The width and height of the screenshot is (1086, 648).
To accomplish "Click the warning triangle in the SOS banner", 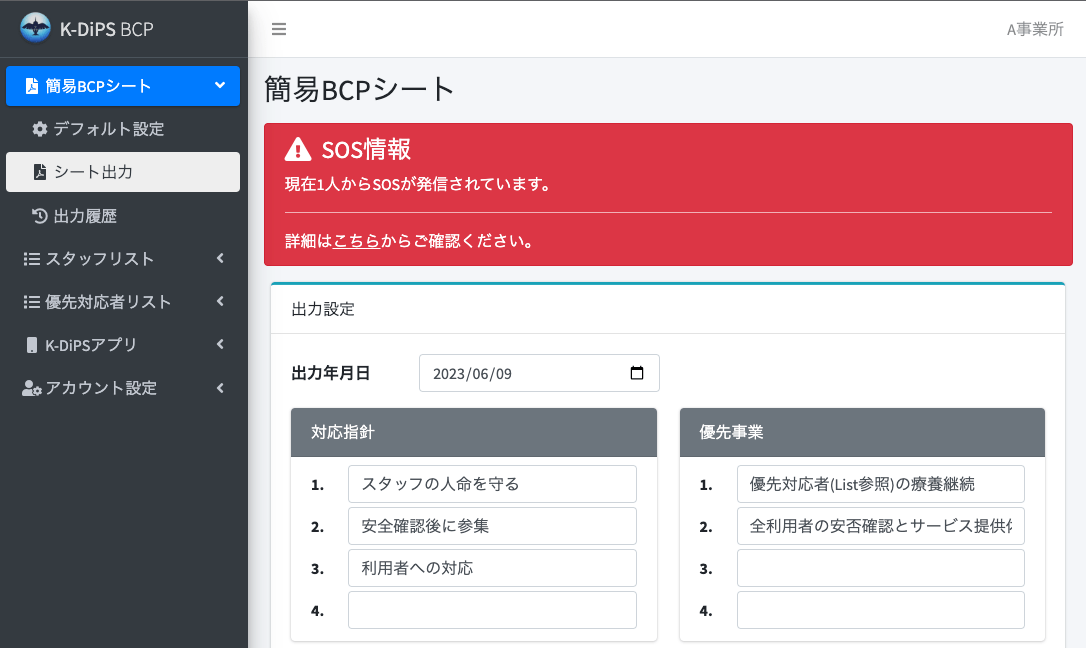I will coord(297,151).
